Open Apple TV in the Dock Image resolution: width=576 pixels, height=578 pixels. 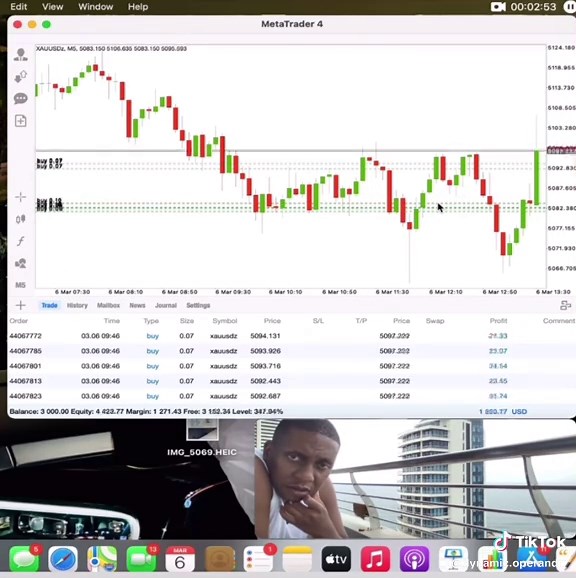click(x=336, y=559)
